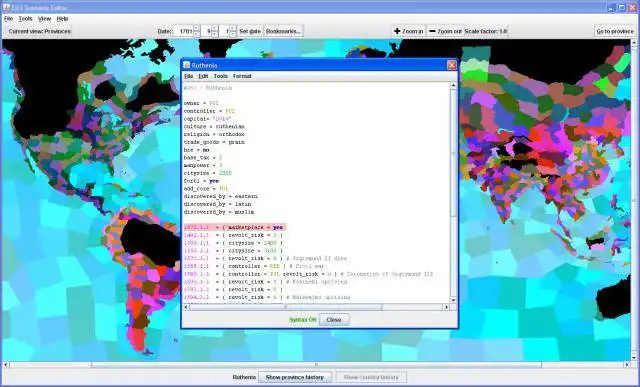Viewport: 640px width, 387px height.
Task: Increase the day with the up arrow
Action: point(233,28)
